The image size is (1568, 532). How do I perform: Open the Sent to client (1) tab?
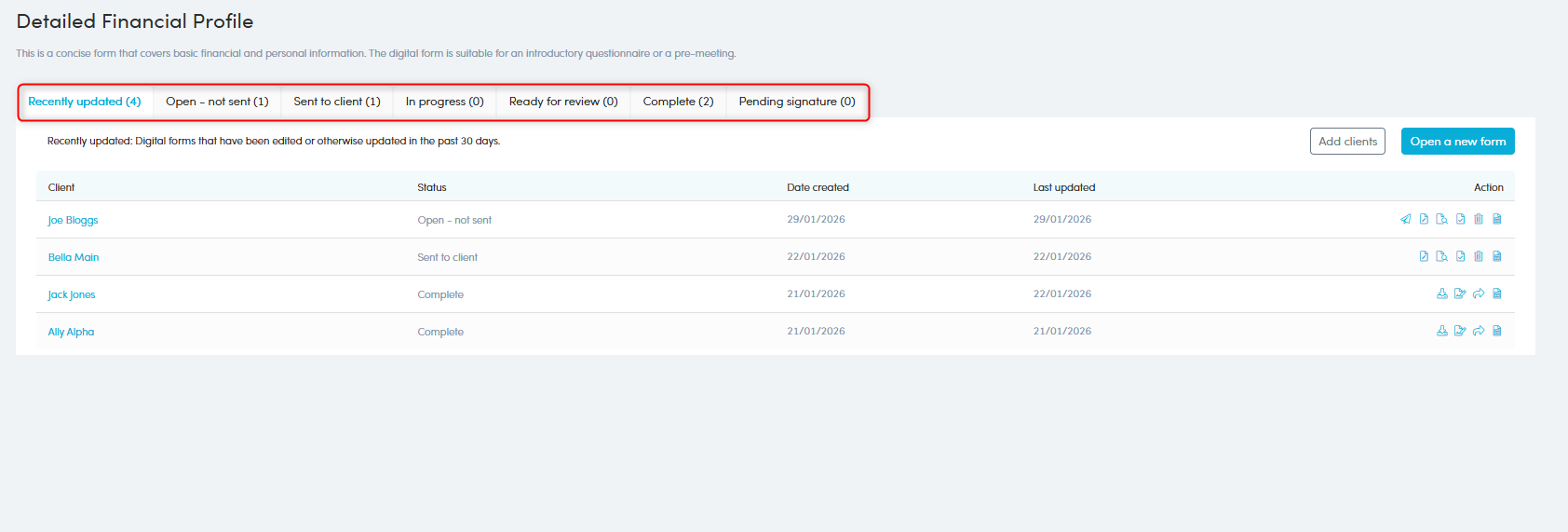tap(337, 102)
